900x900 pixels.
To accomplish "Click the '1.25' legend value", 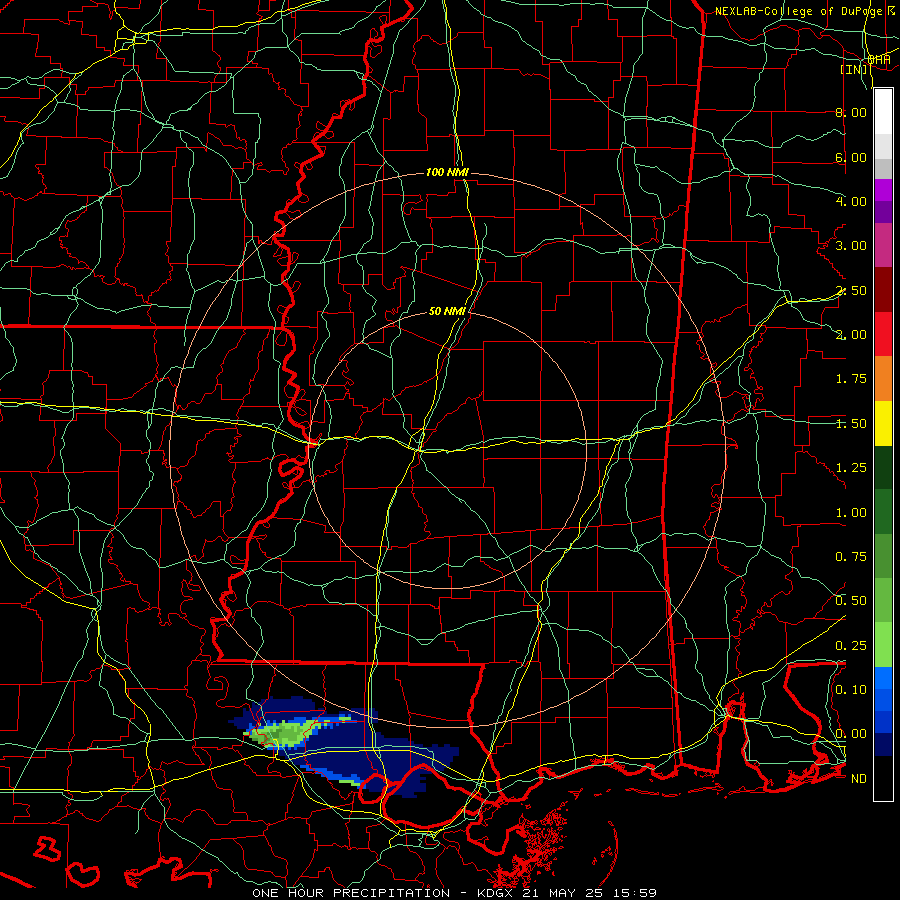I will tap(851, 468).
